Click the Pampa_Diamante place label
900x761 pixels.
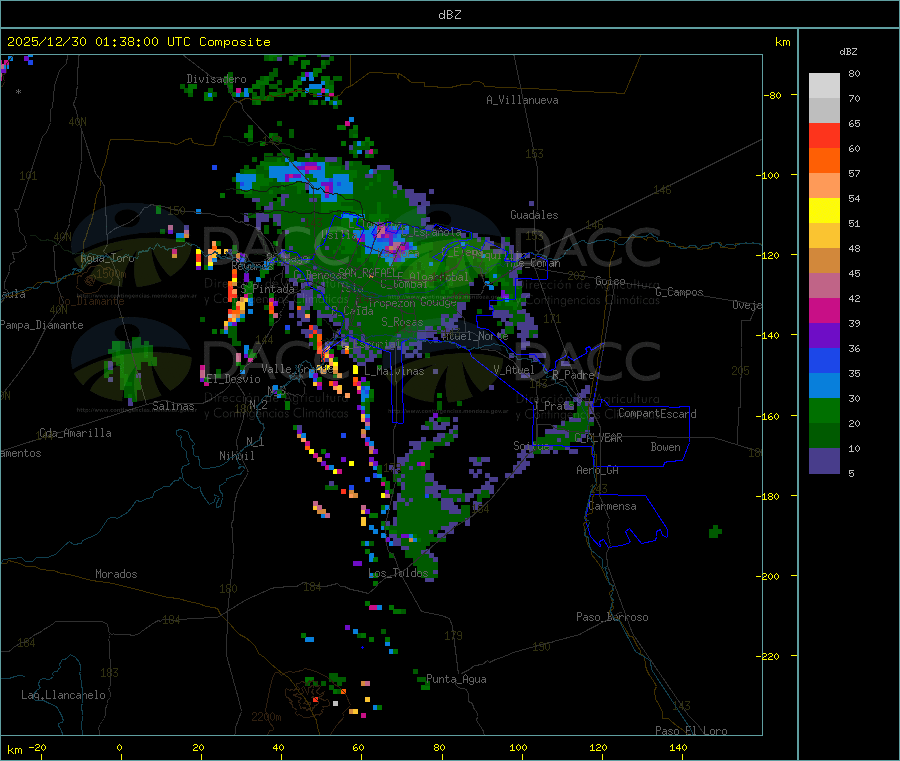click(x=42, y=325)
